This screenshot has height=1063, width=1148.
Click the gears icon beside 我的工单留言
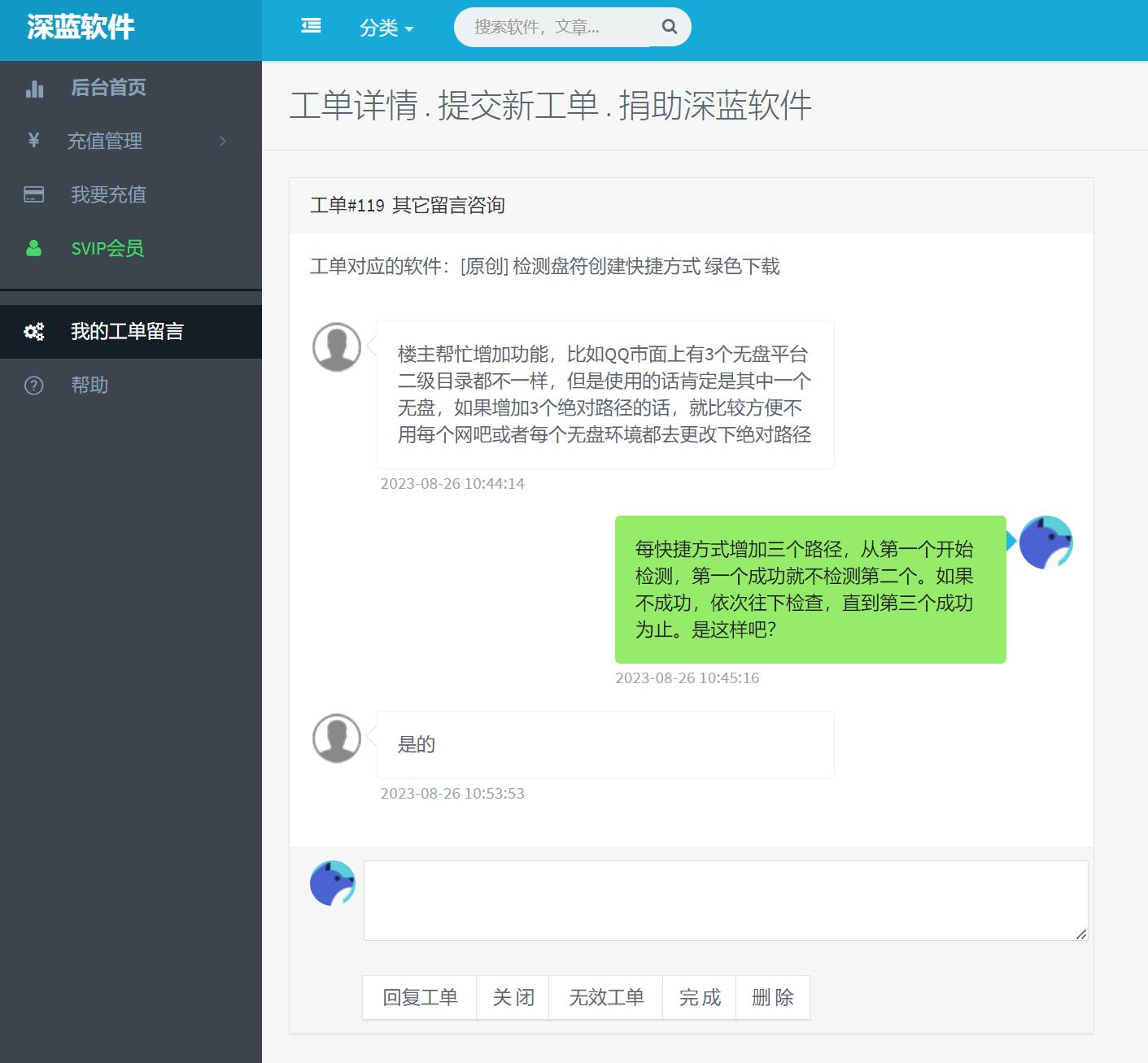pyautogui.click(x=34, y=332)
